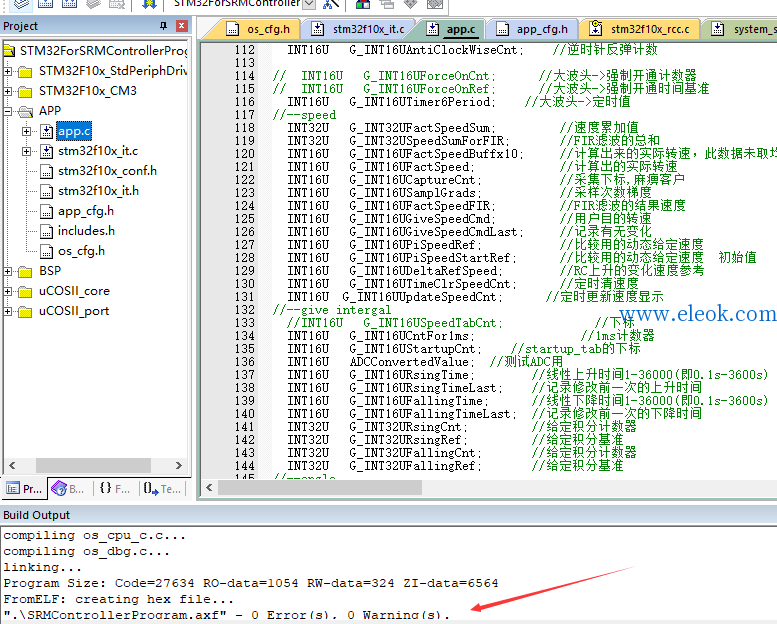Viewport: 777px width, 624px height.
Task: Click the APP open folder icon
Action: click(x=25, y=112)
